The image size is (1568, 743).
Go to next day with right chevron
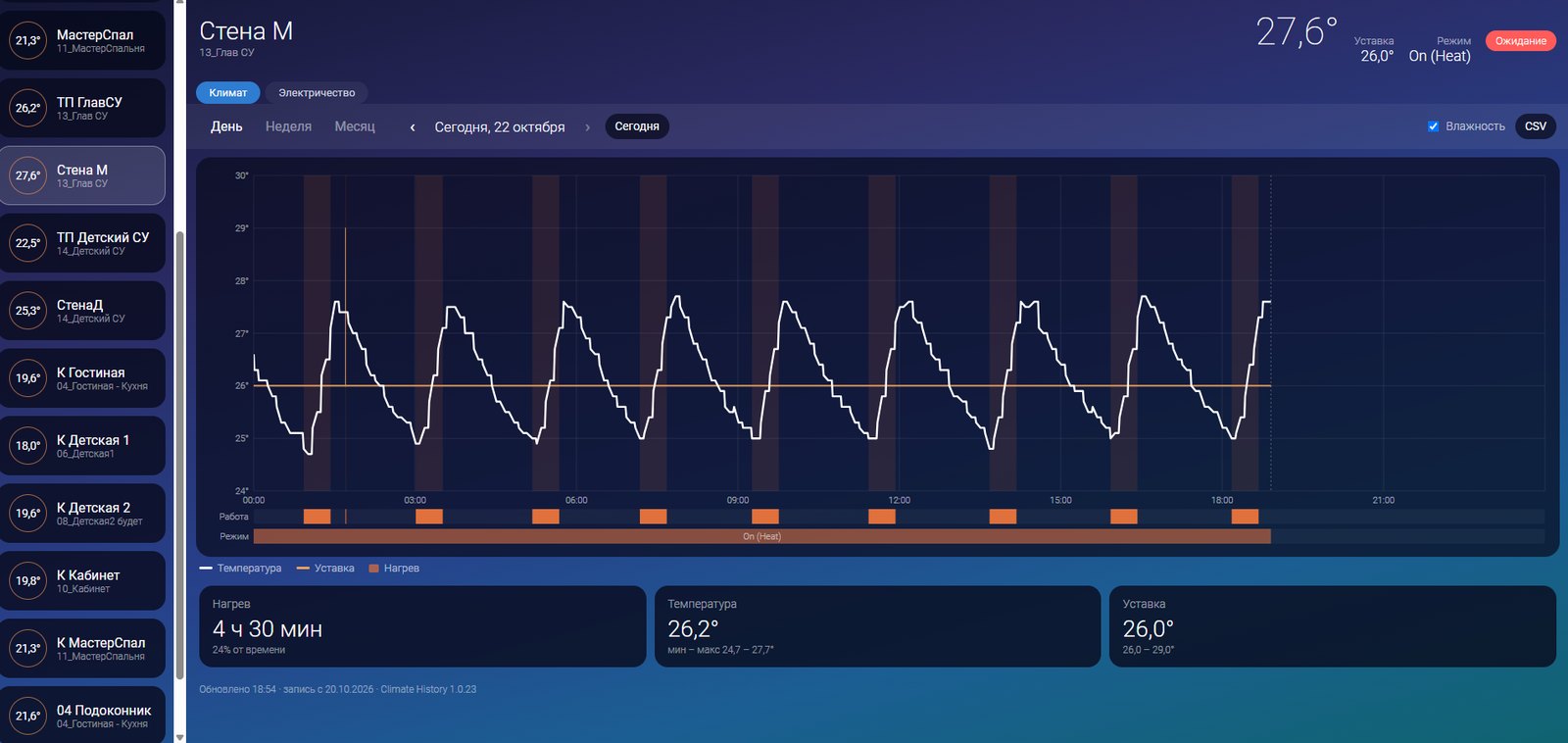(587, 126)
